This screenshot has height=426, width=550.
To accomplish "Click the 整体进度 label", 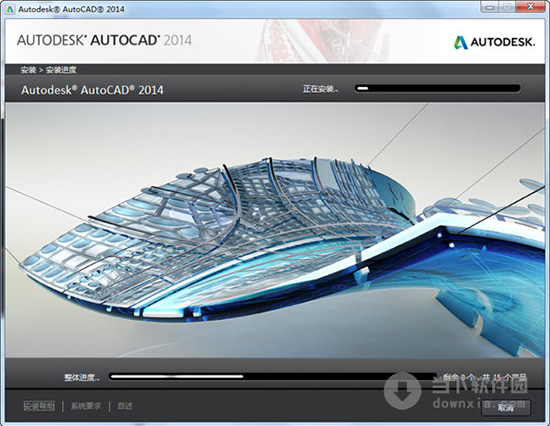I will [82, 378].
